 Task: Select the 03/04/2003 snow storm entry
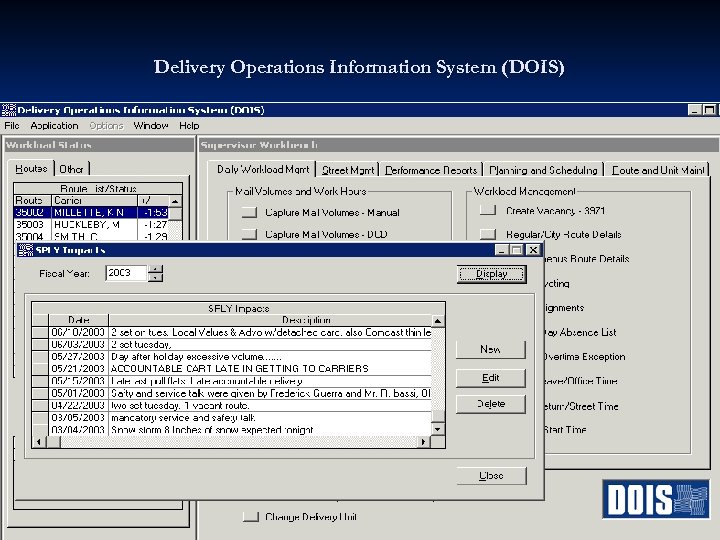tap(232, 429)
